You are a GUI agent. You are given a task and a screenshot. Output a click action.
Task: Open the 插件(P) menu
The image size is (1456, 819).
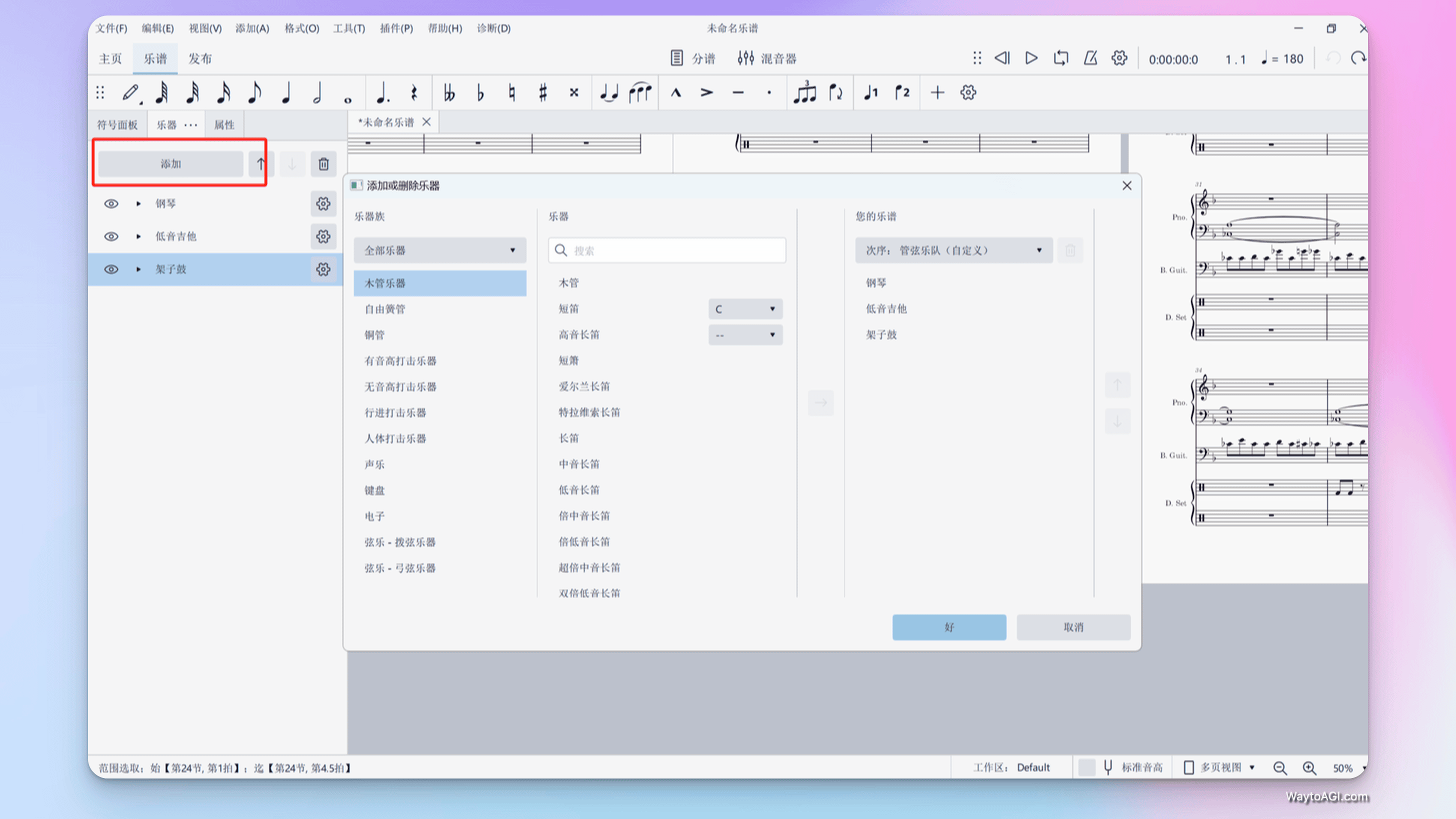(x=396, y=28)
